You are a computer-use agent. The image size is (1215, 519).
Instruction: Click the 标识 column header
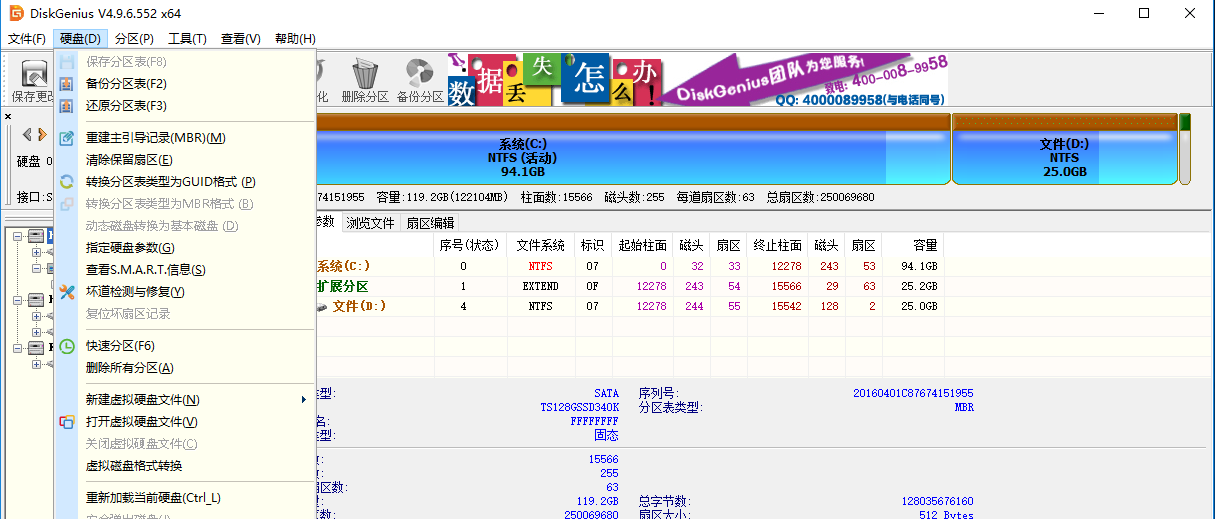point(592,245)
